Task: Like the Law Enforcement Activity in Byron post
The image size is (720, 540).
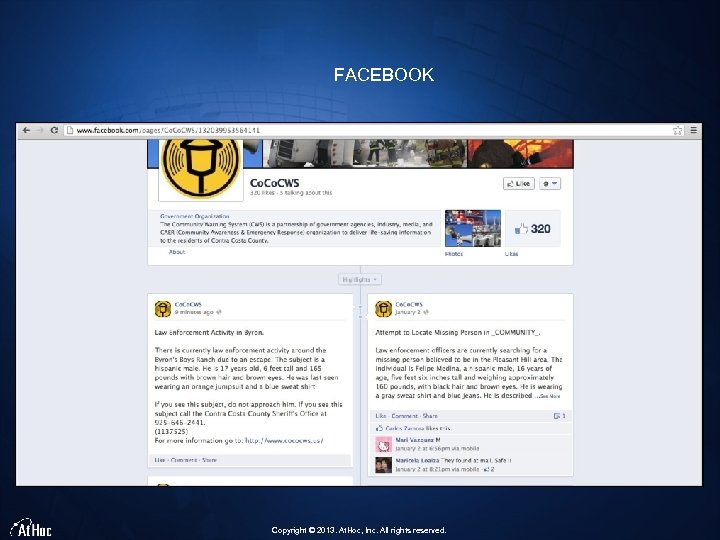Action: (160, 460)
